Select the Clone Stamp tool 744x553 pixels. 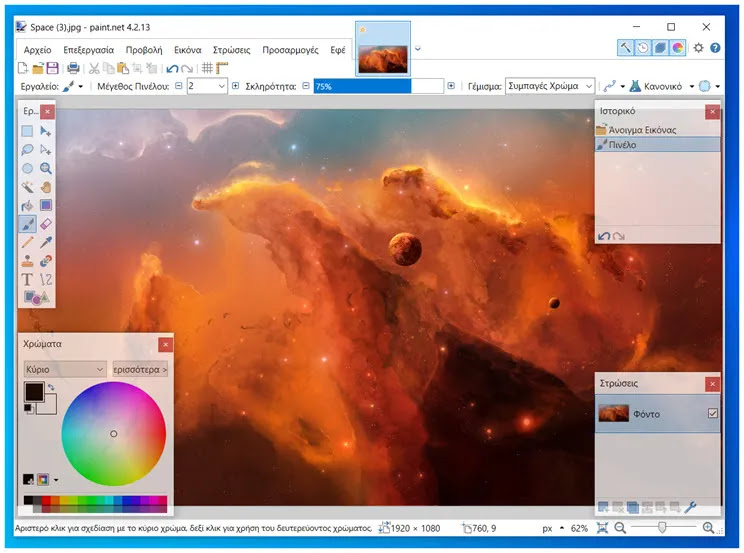click(27, 261)
